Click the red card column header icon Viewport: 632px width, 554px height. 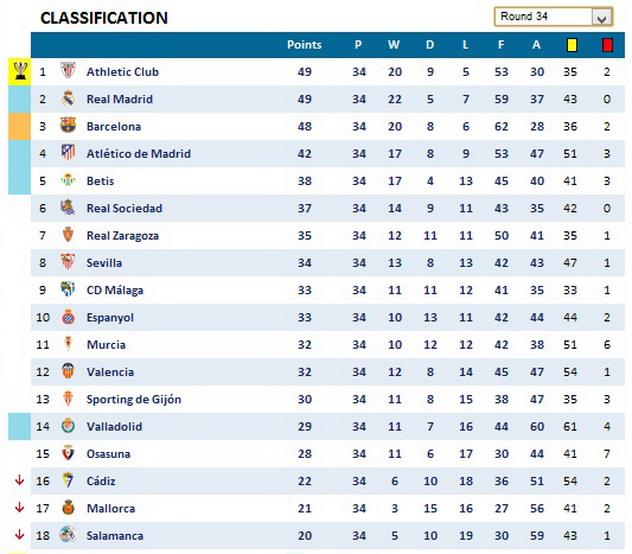606,45
